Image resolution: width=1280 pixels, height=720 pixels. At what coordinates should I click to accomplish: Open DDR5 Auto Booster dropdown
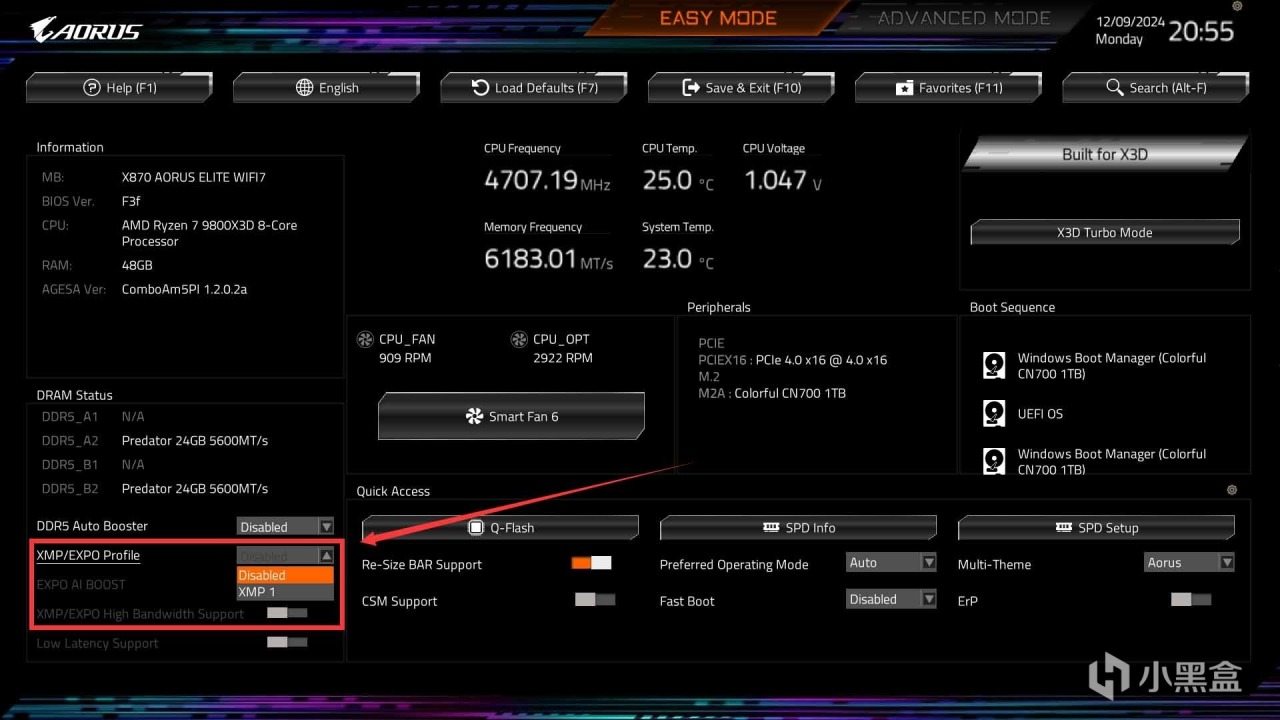(x=285, y=526)
